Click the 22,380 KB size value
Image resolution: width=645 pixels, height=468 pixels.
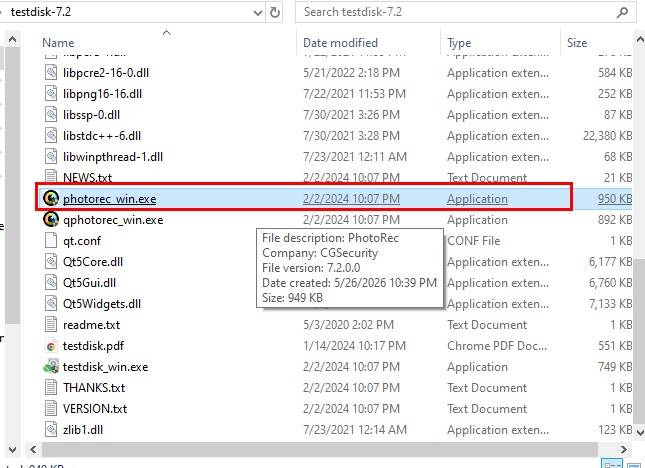[607, 136]
